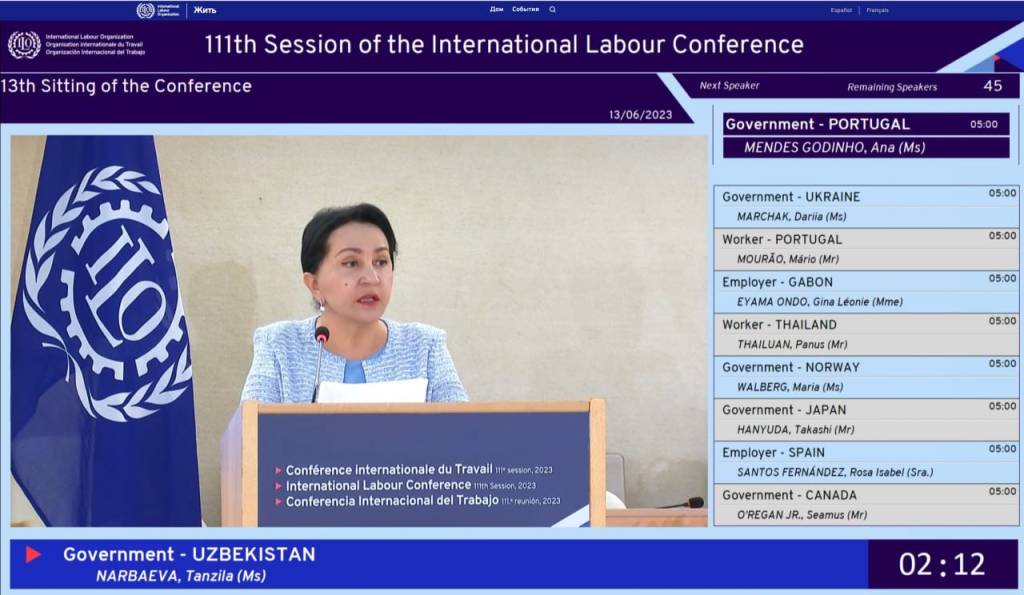
Task: Select the Worker - PORTUGAL speaker row
Action: click(865, 249)
